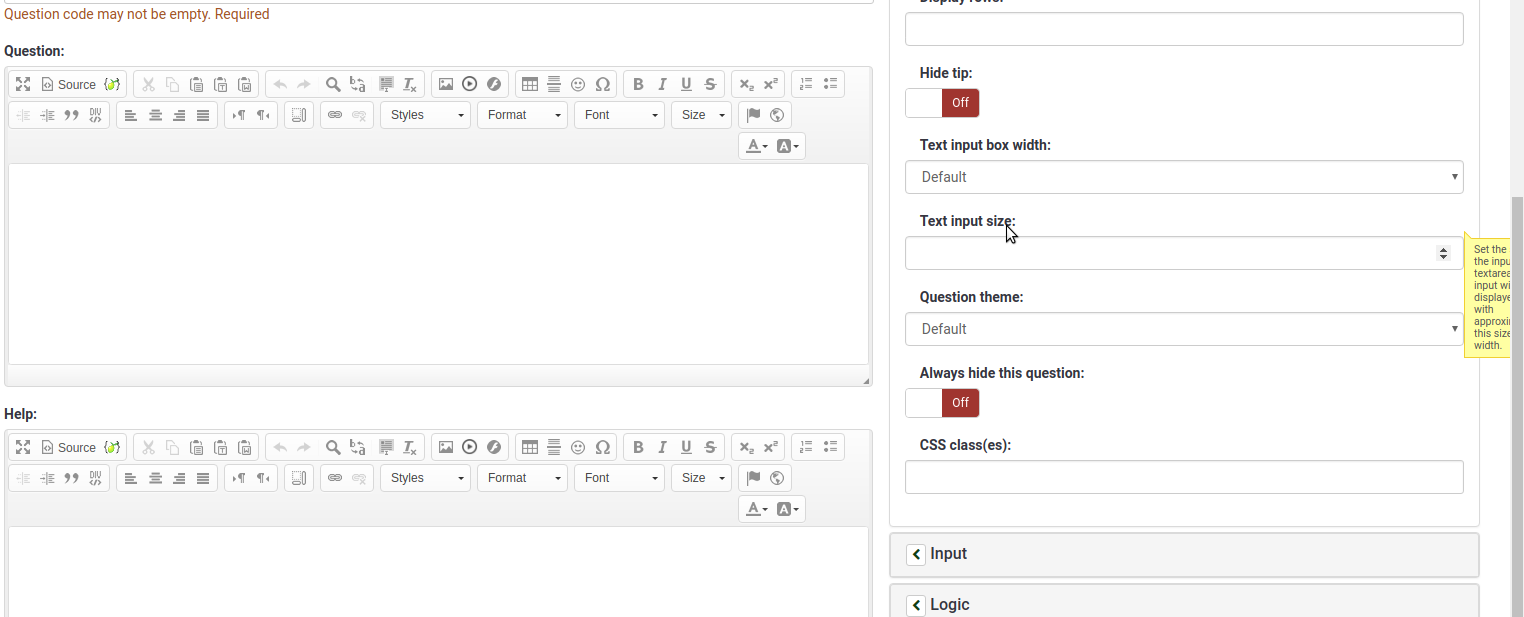The image size is (1524, 617).
Task: Insert block quote in Help editor
Action: [x=71, y=479]
